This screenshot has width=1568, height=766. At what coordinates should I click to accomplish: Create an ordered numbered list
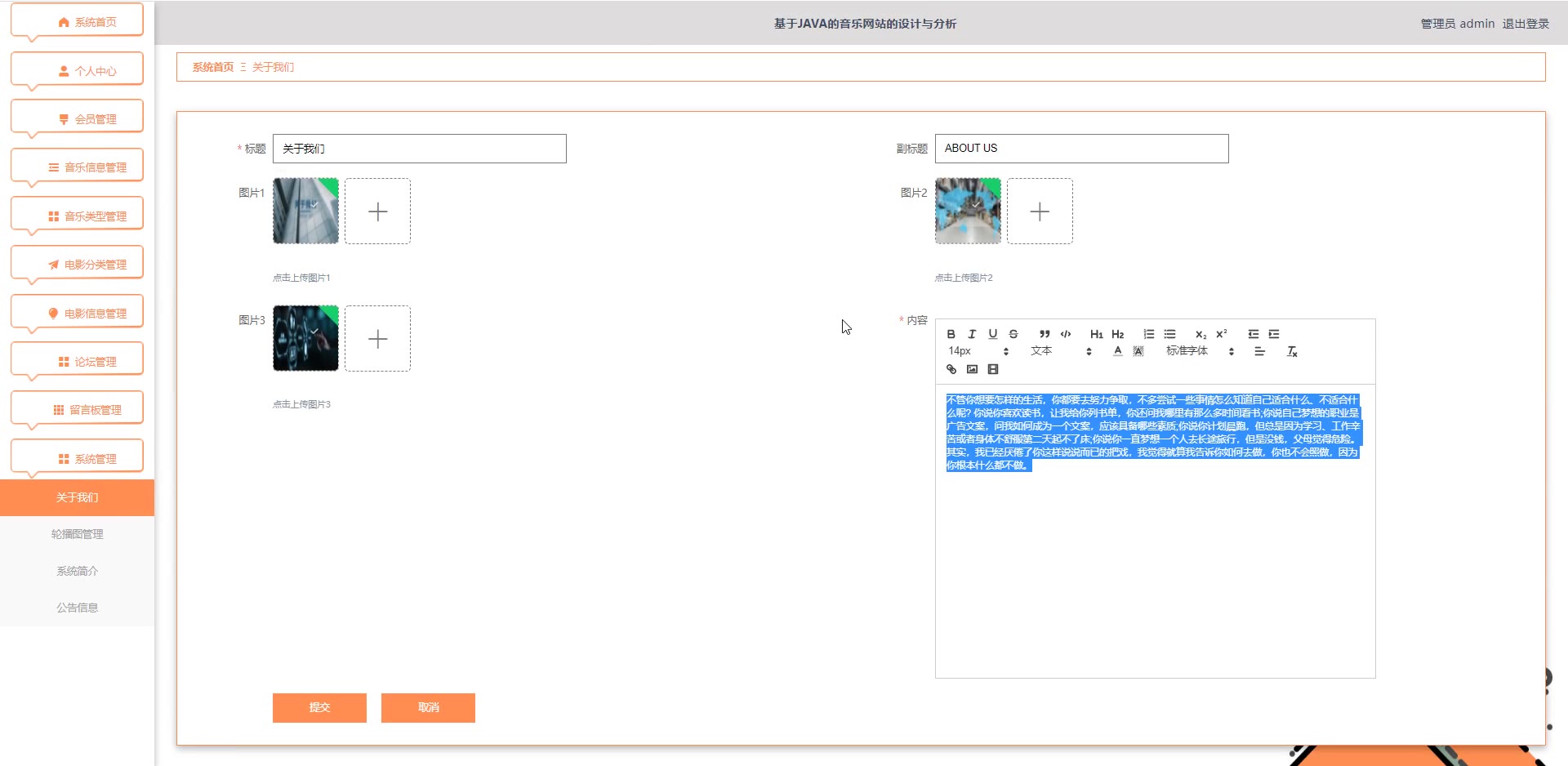click(x=1149, y=334)
